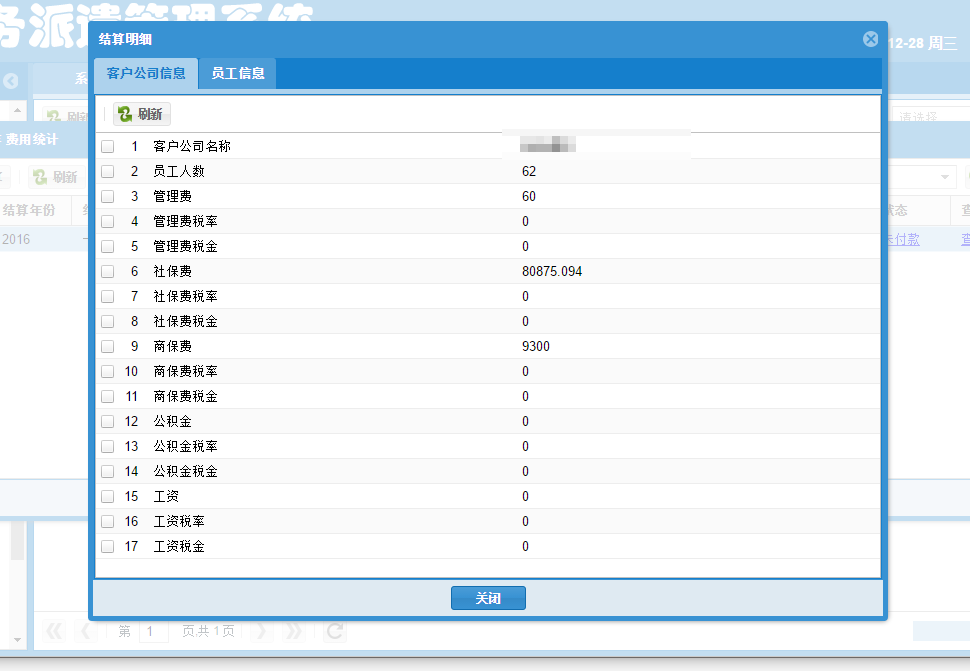Screen dimensions: 970x671
Task: Click the 刷新 button in 费用统计 toolbar
Action: pos(55,177)
